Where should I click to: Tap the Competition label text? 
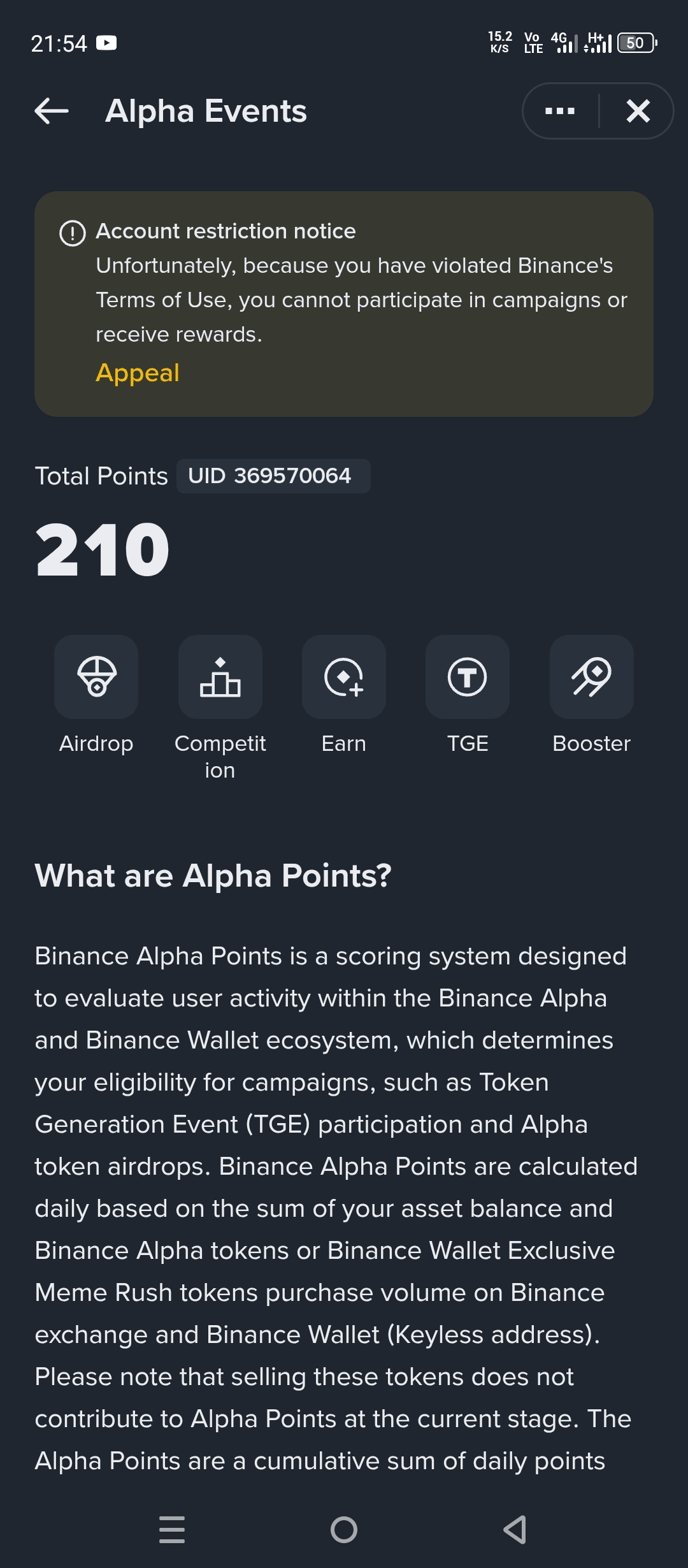[x=220, y=757]
